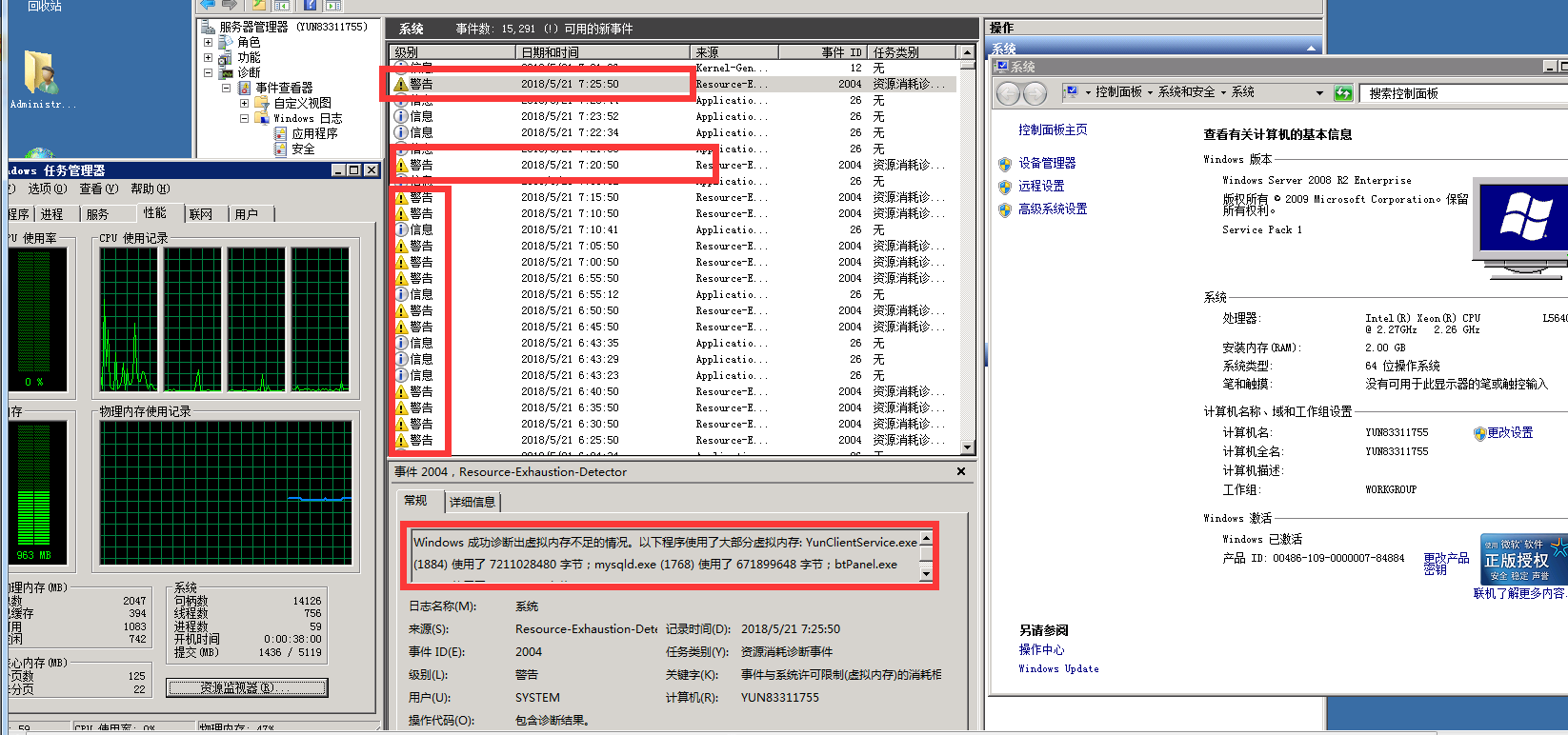The height and width of the screenshot is (735, 1568).
Task: Click the help question-mark toolbar icon
Action: click(311, 5)
